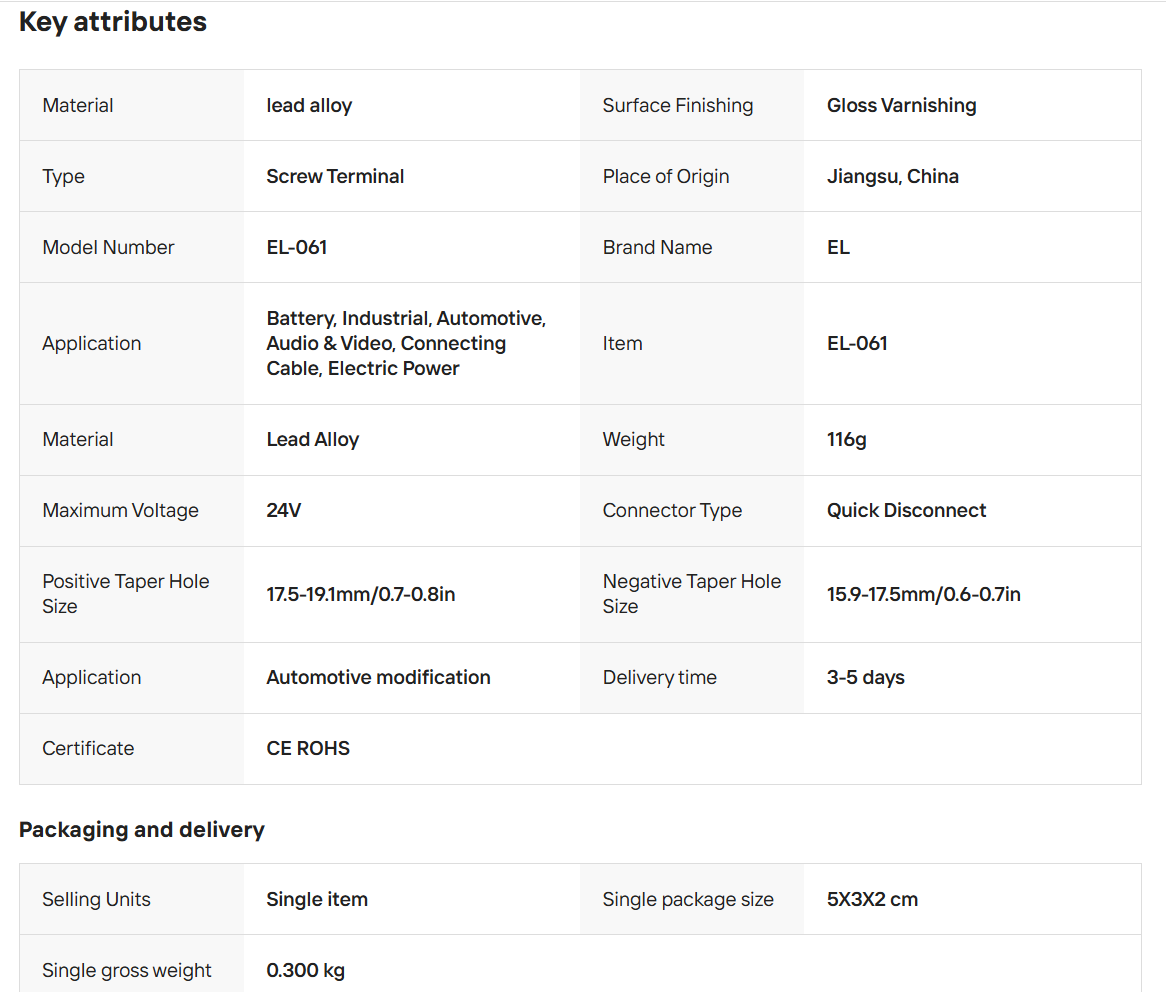Select the 15.9-17.5mm negative taper size

(x=923, y=594)
